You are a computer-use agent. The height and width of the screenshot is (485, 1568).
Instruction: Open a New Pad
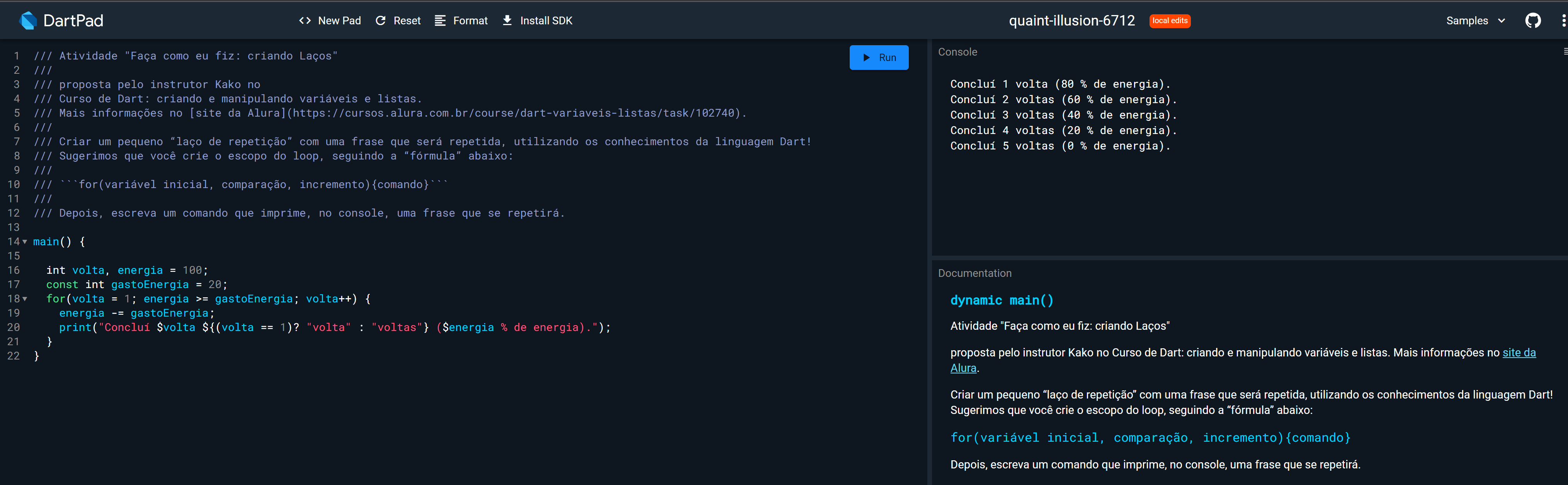click(x=330, y=21)
